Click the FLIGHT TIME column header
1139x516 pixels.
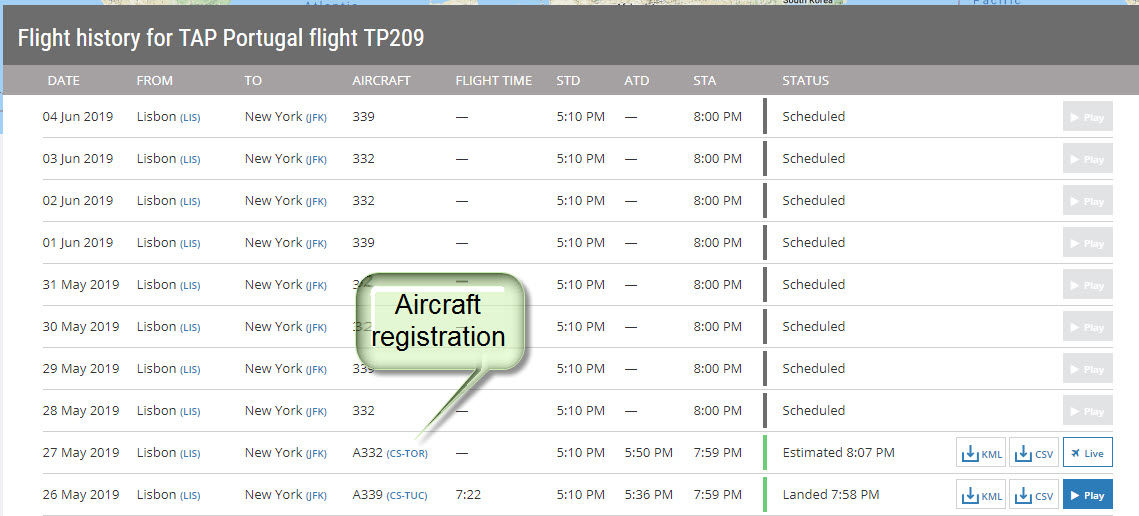click(493, 80)
